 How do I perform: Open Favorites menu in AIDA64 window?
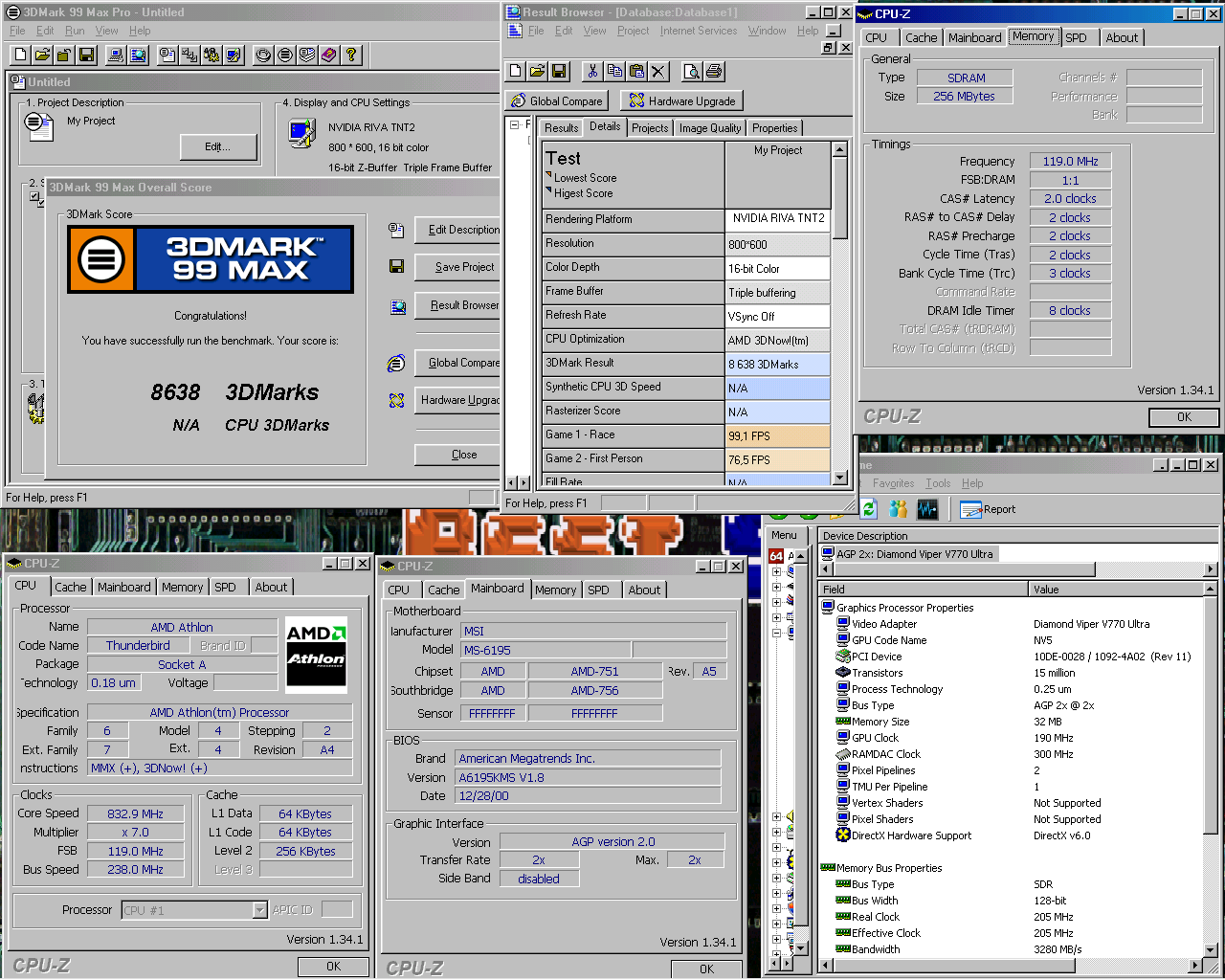tap(893, 483)
